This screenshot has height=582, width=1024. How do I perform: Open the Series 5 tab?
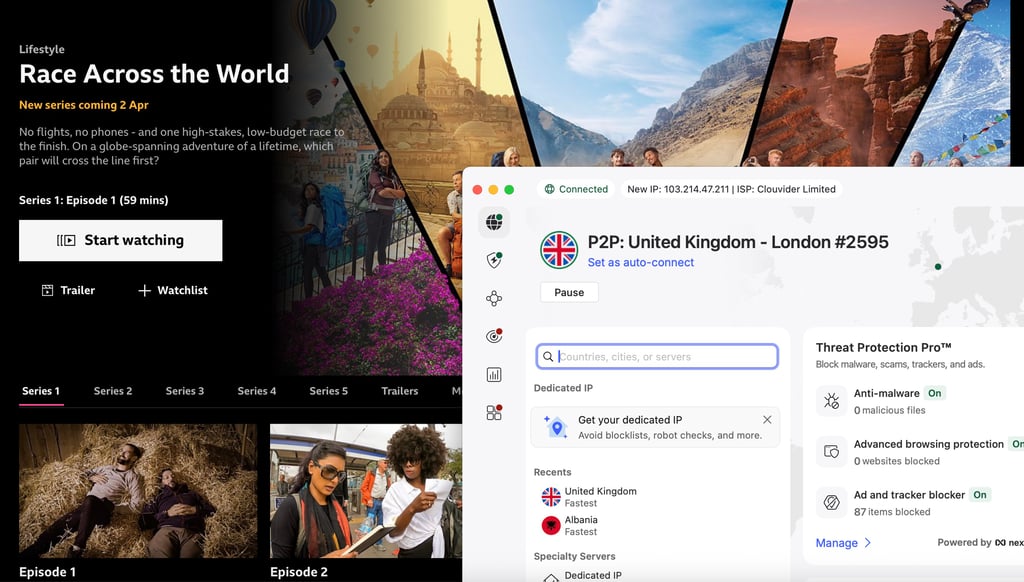coord(328,391)
